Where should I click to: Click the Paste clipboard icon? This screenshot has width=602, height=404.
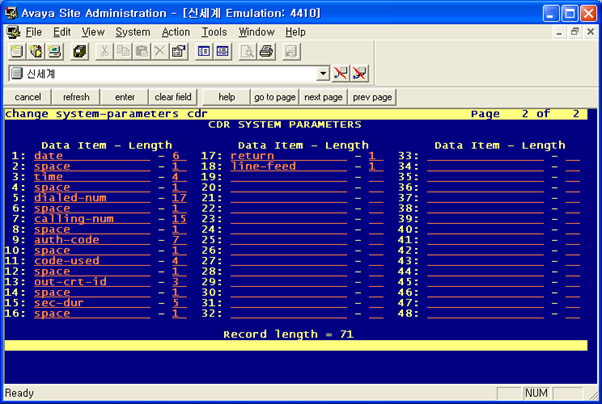142,51
